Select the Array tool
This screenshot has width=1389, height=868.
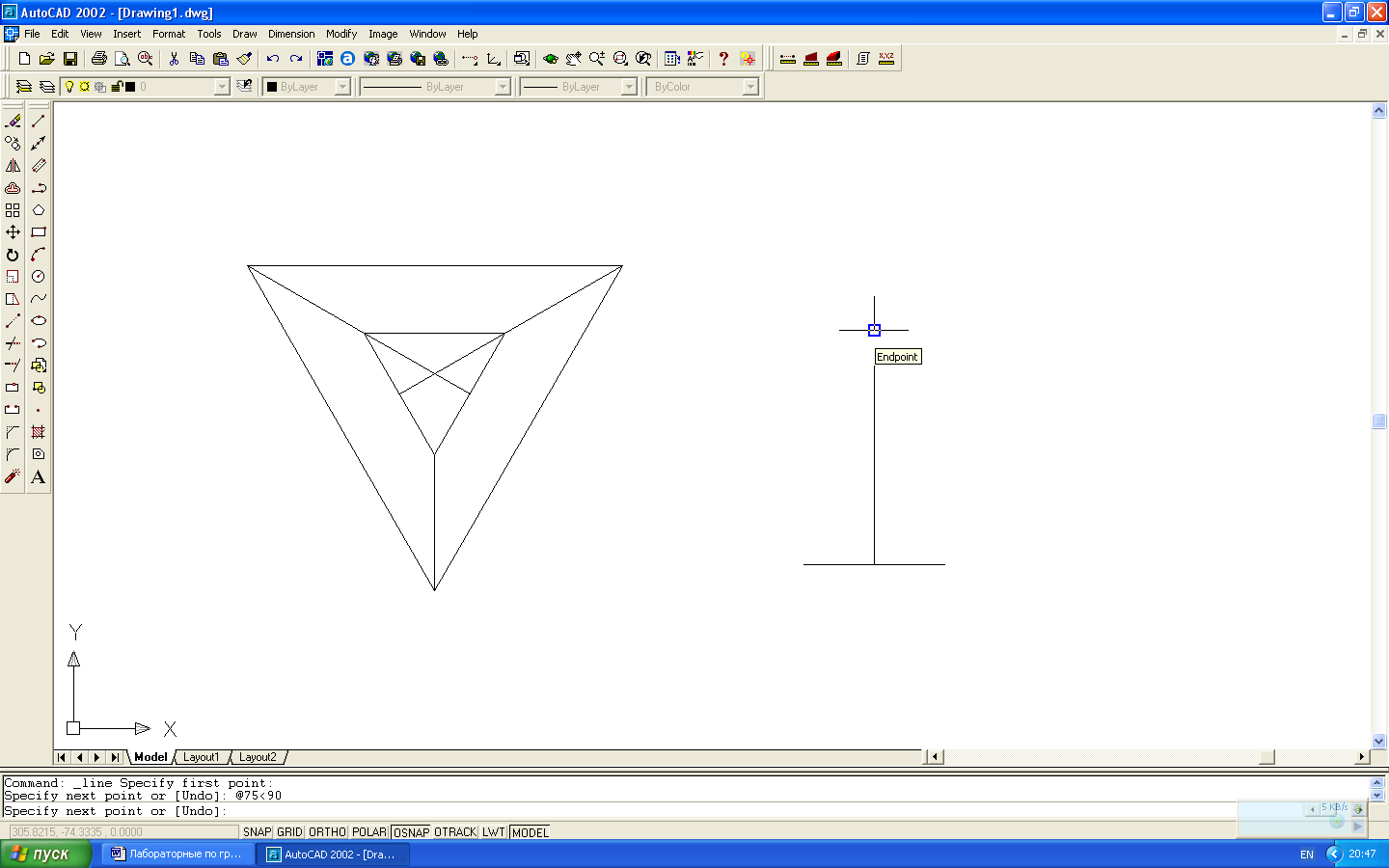click(13, 209)
